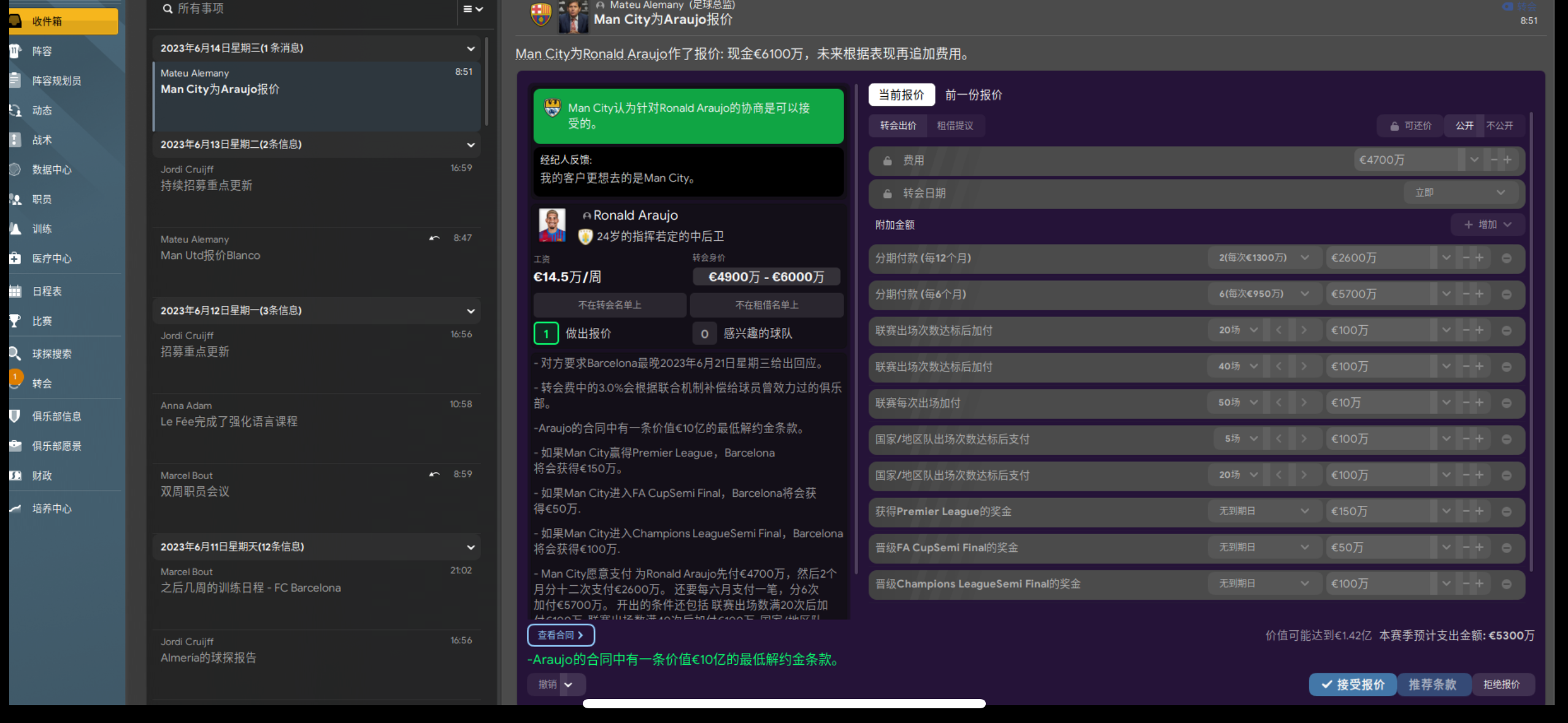Increase 联赛每次出场加付 amount with plus
1568x723 pixels.
(1479, 403)
